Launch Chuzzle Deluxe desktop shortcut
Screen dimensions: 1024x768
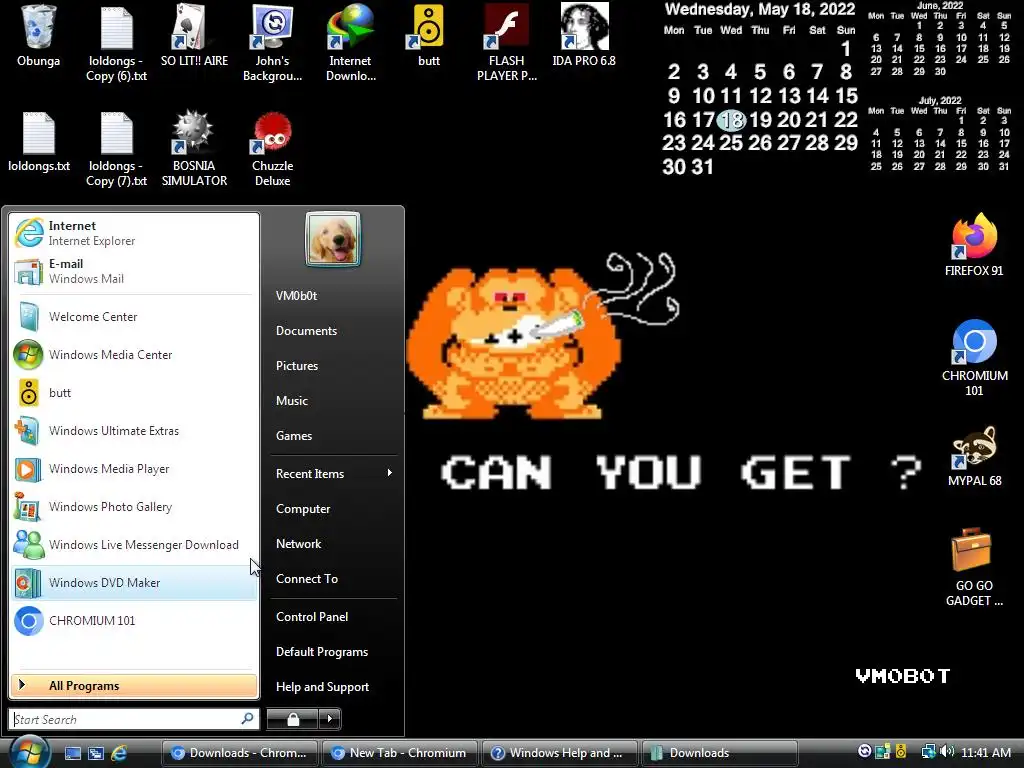click(272, 149)
